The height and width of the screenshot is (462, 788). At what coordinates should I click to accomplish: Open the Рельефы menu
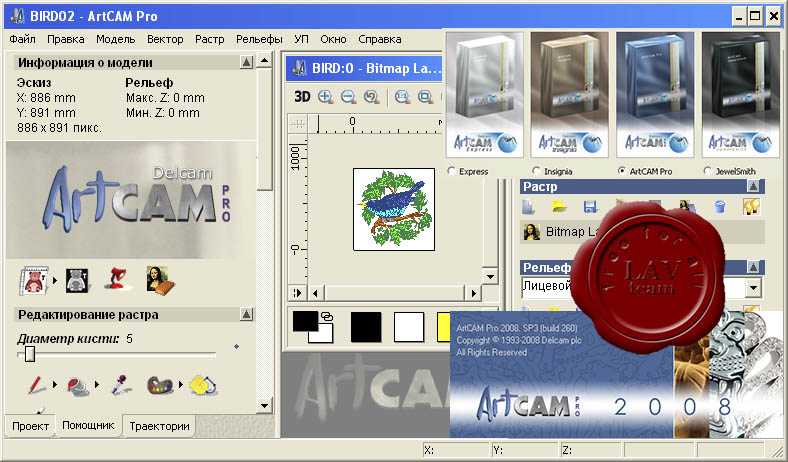point(259,39)
